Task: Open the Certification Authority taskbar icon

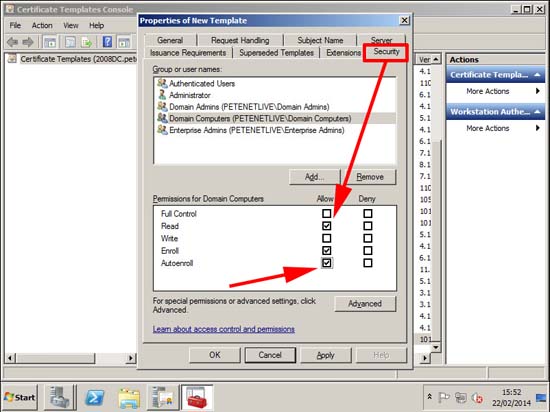Action: (x=163, y=398)
